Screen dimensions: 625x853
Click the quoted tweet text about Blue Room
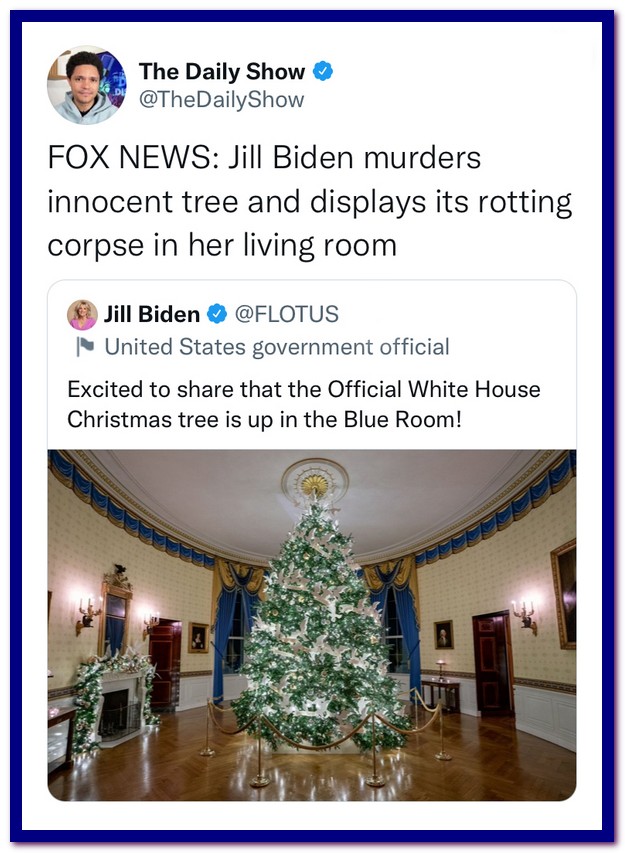[304, 404]
